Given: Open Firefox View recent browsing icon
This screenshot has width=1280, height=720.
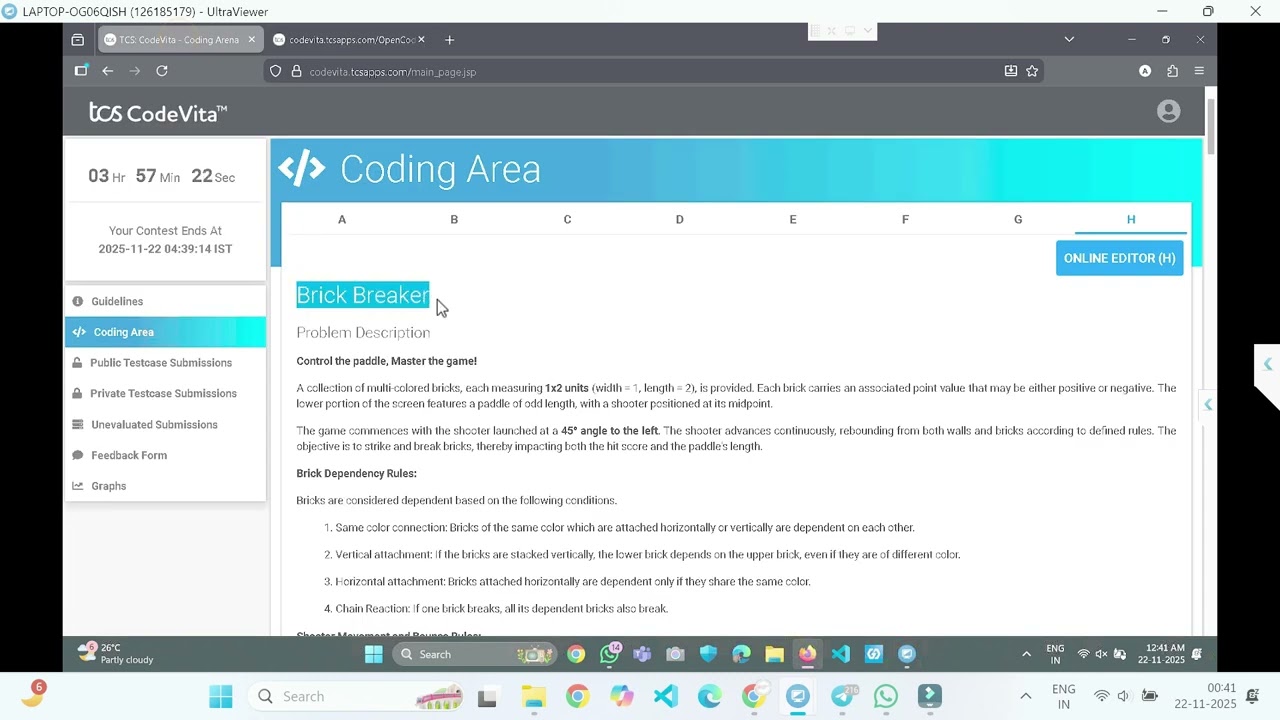Looking at the screenshot, I should click(x=78, y=40).
